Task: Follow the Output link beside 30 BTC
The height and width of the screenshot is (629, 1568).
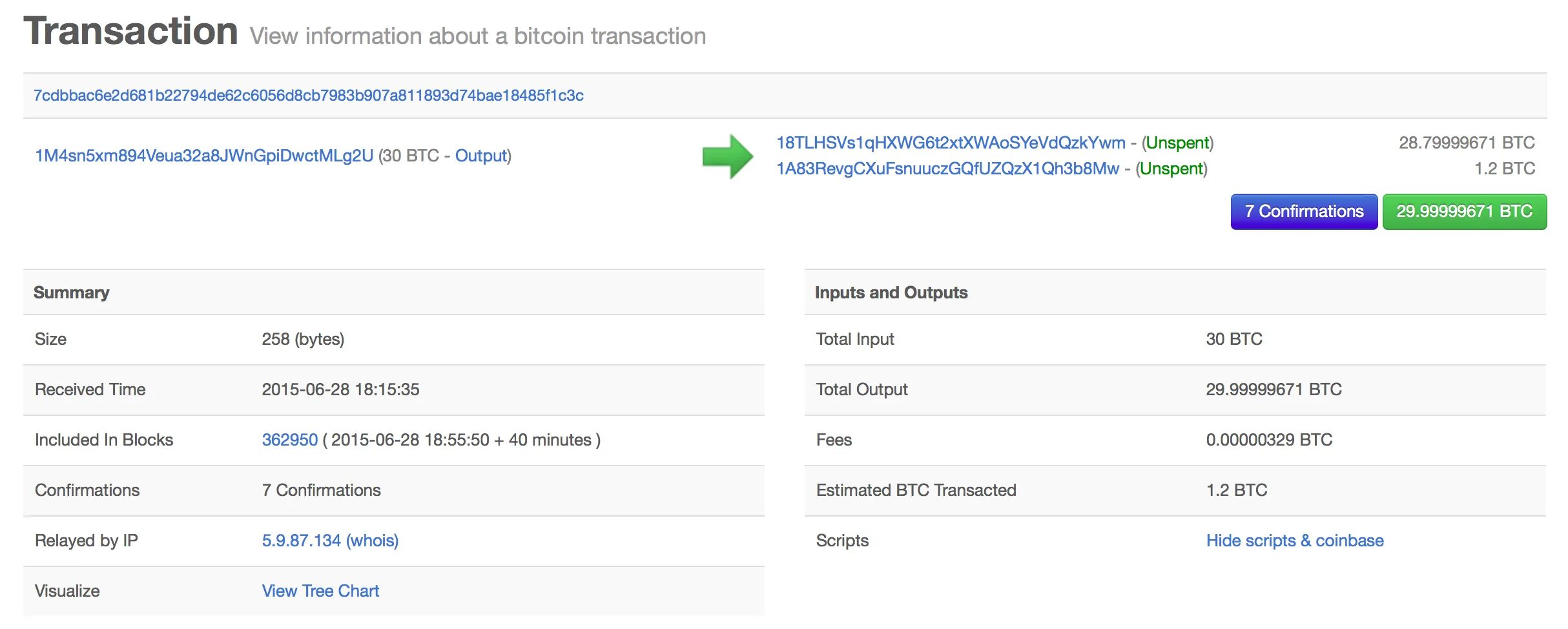Action: pos(480,156)
